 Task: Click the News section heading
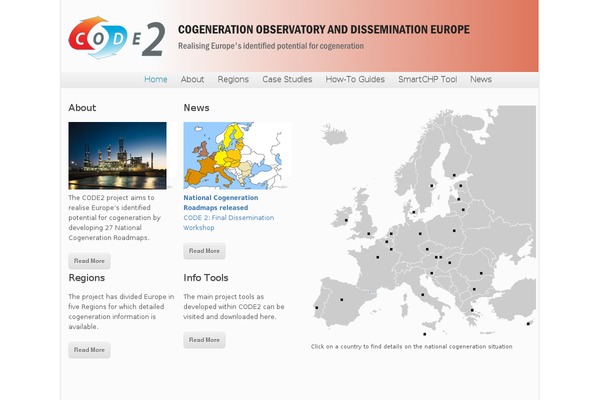[196, 108]
